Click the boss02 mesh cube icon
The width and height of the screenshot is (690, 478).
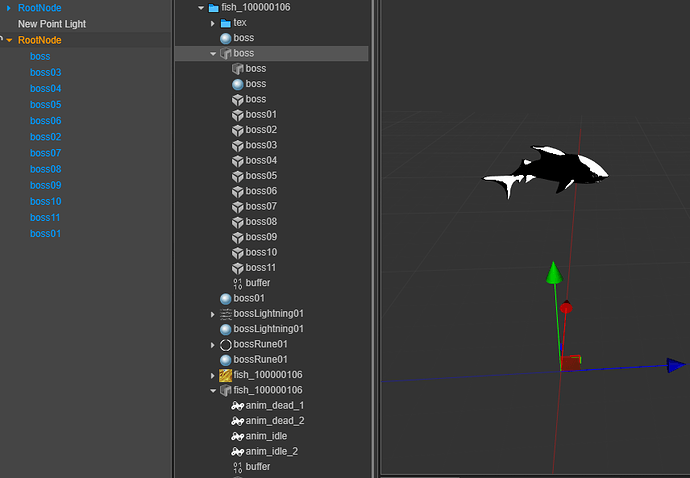238,130
